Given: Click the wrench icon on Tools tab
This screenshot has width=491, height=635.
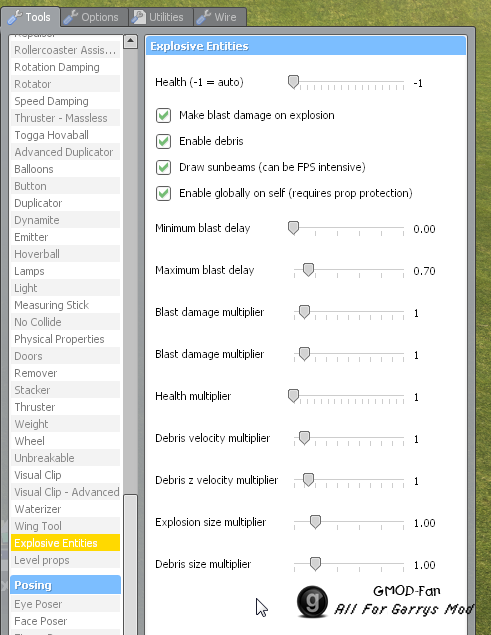Looking at the screenshot, I should click(15, 17).
